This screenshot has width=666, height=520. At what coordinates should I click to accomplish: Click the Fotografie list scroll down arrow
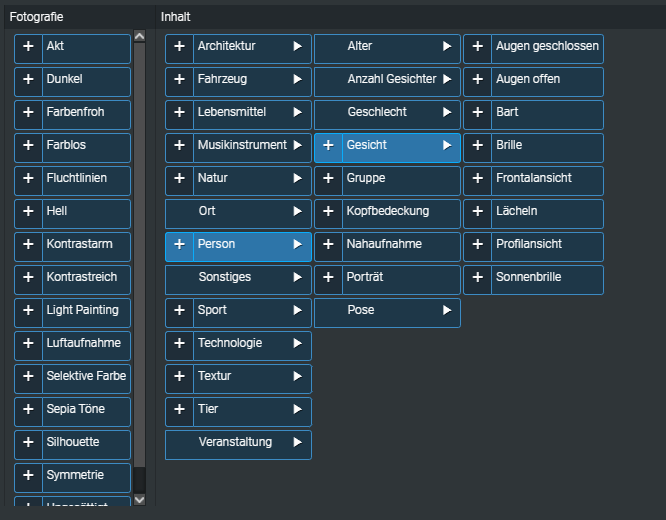pos(139,498)
